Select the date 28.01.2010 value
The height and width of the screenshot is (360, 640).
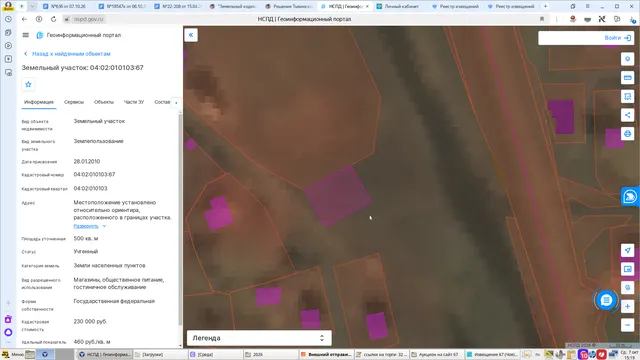[x=87, y=161]
